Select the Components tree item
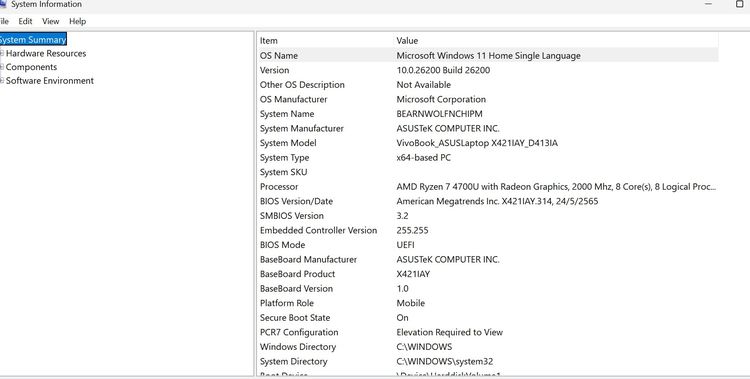The image size is (750, 379). pyautogui.click(x=31, y=67)
